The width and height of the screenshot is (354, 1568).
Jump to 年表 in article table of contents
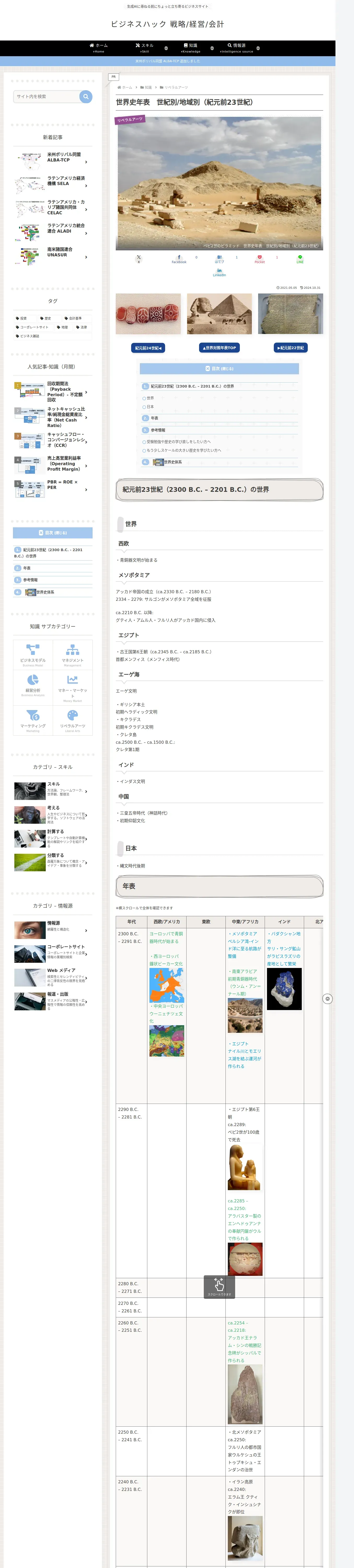coord(154,418)
